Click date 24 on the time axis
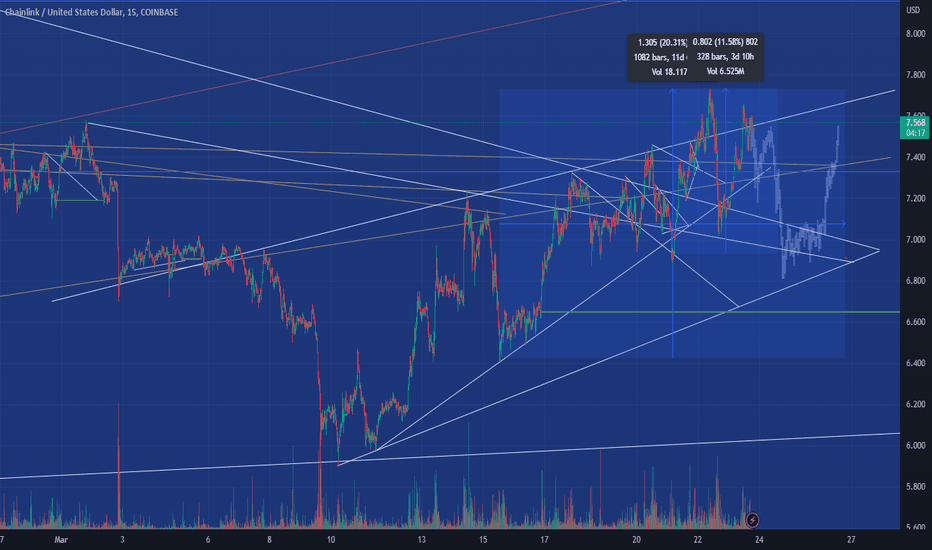This screenshot has height=550, width=932. pyautogui.click(x=759, y=540)
